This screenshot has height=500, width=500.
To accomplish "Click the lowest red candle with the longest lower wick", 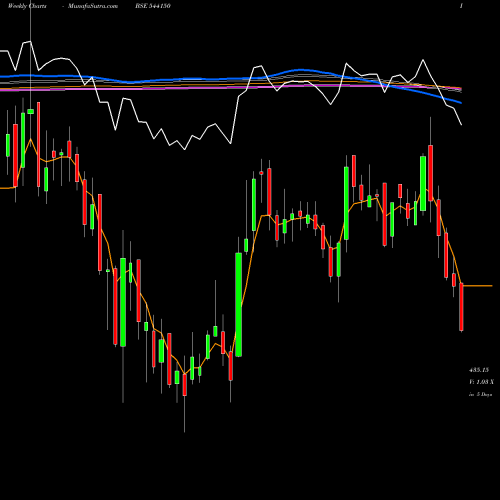I will [185, 385].
